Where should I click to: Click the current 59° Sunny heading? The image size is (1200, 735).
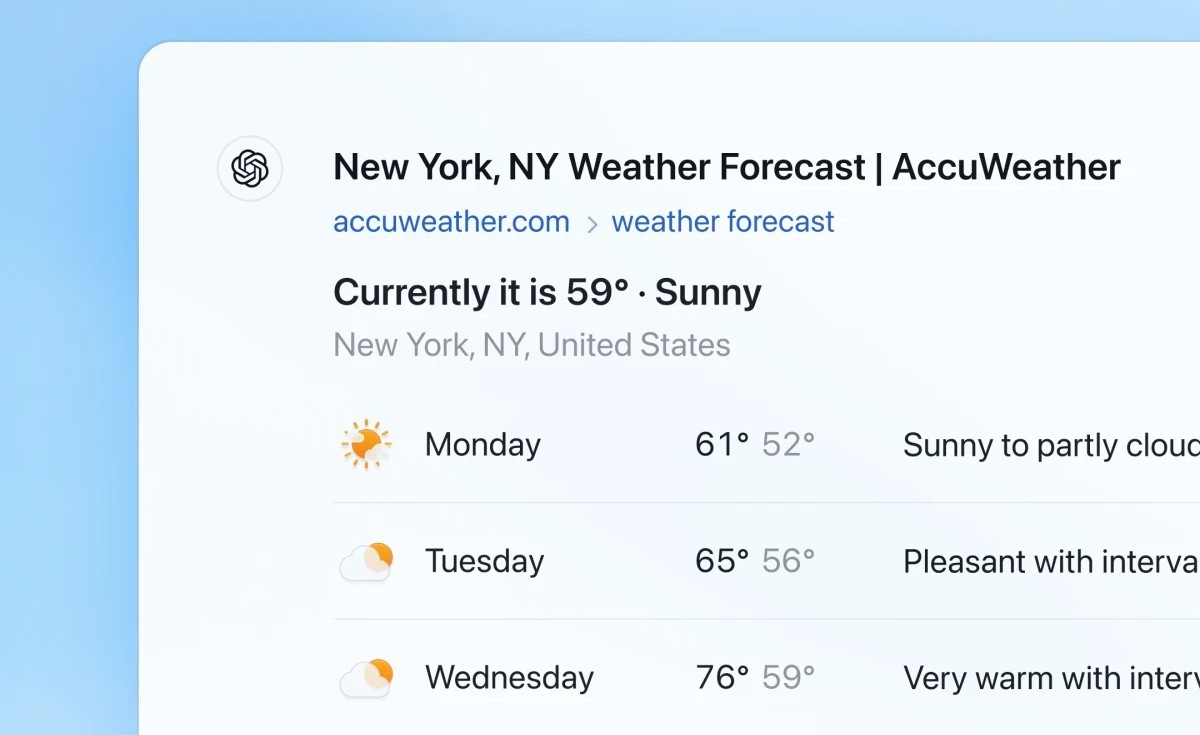(x=547, y=293)
